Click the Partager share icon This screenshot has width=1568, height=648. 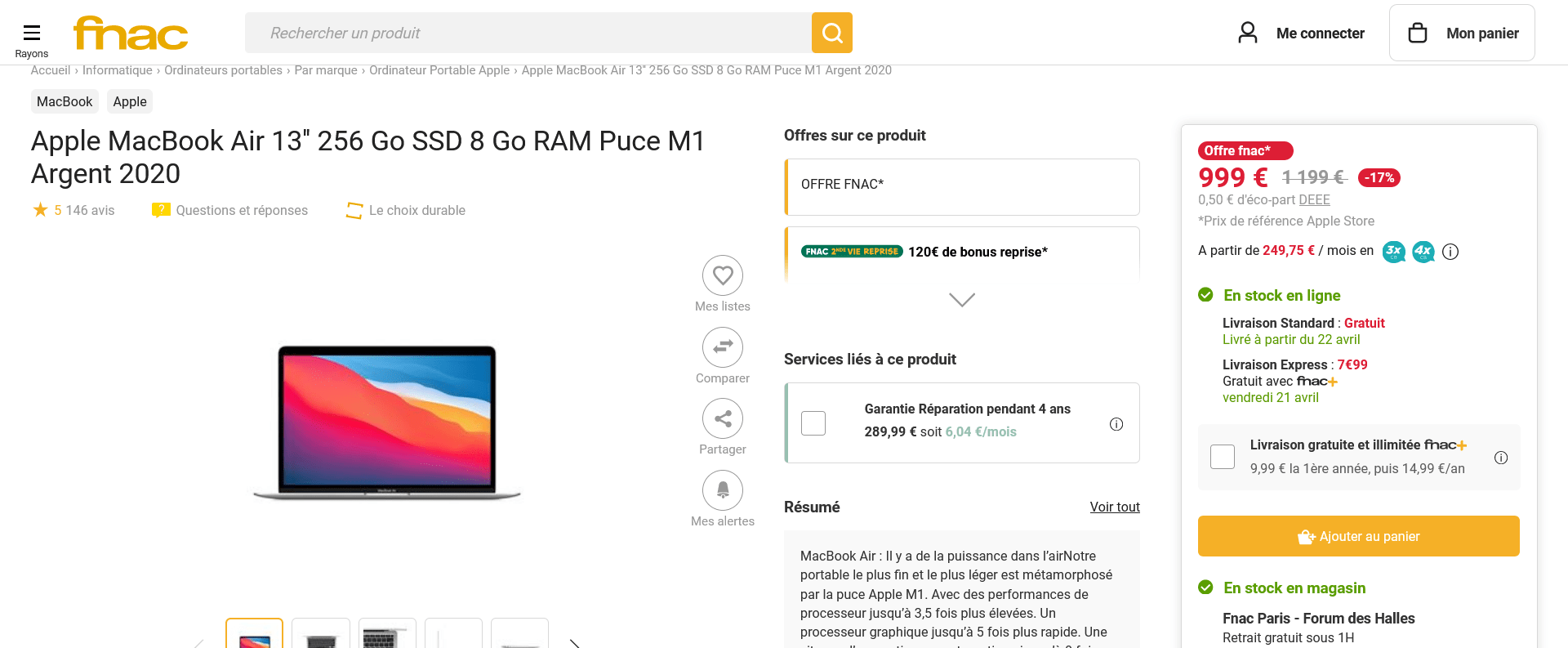click(x=723, y=419)
